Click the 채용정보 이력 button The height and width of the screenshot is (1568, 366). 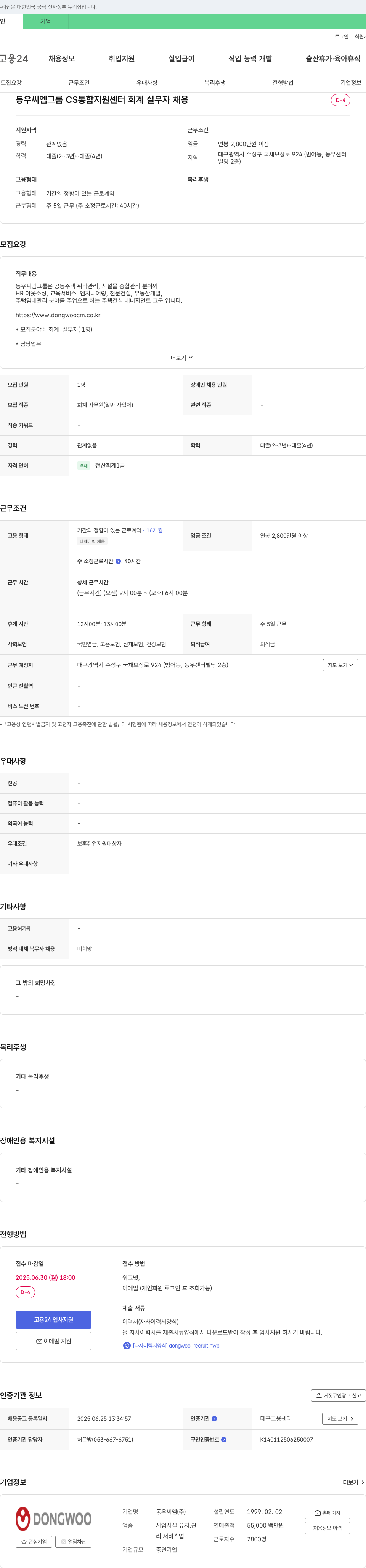[x=327, y=1528]
